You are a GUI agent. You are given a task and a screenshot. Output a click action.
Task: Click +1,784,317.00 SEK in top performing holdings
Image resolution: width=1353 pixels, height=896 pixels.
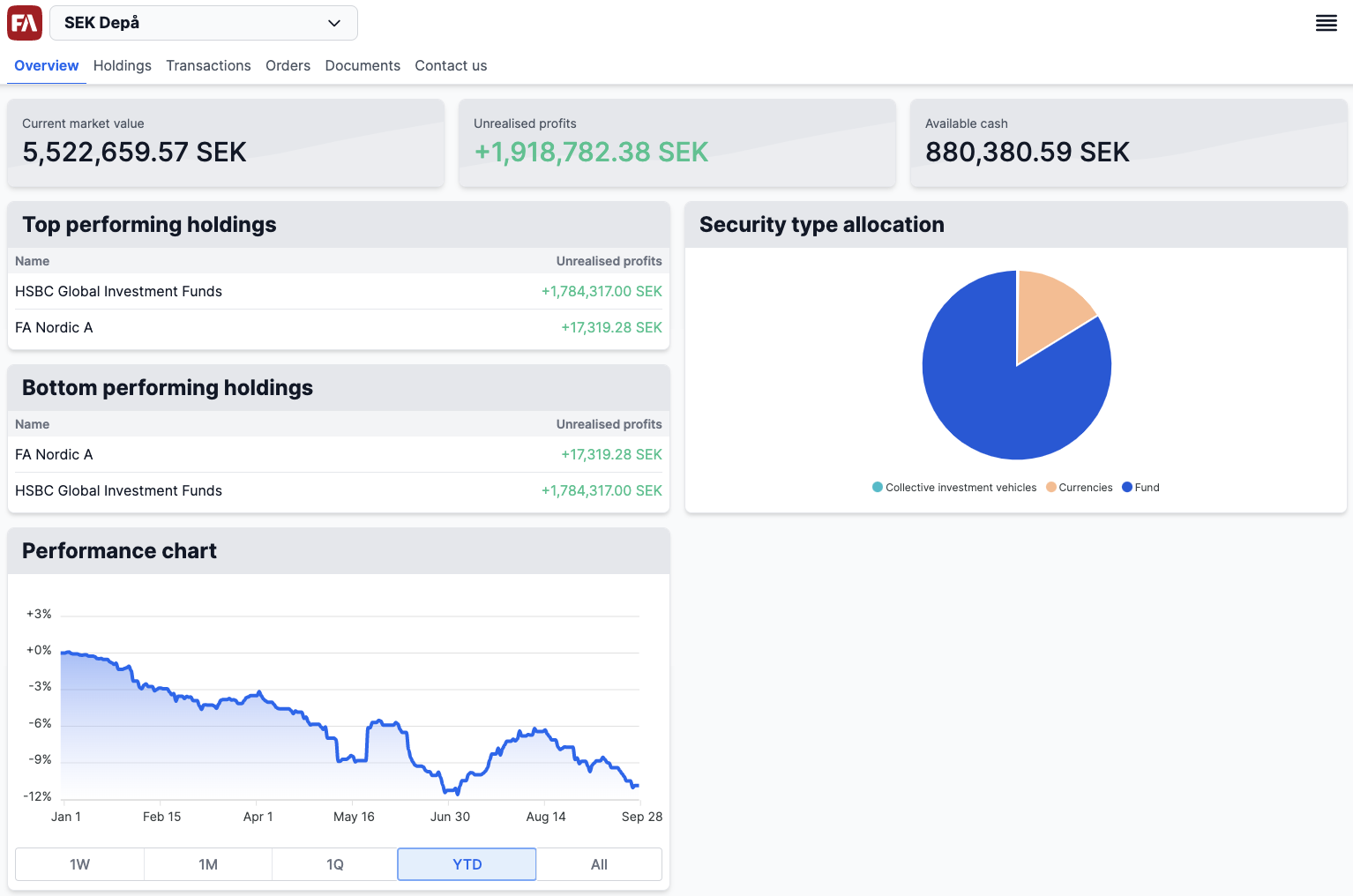pyautogui.click(x=602, y=292)
